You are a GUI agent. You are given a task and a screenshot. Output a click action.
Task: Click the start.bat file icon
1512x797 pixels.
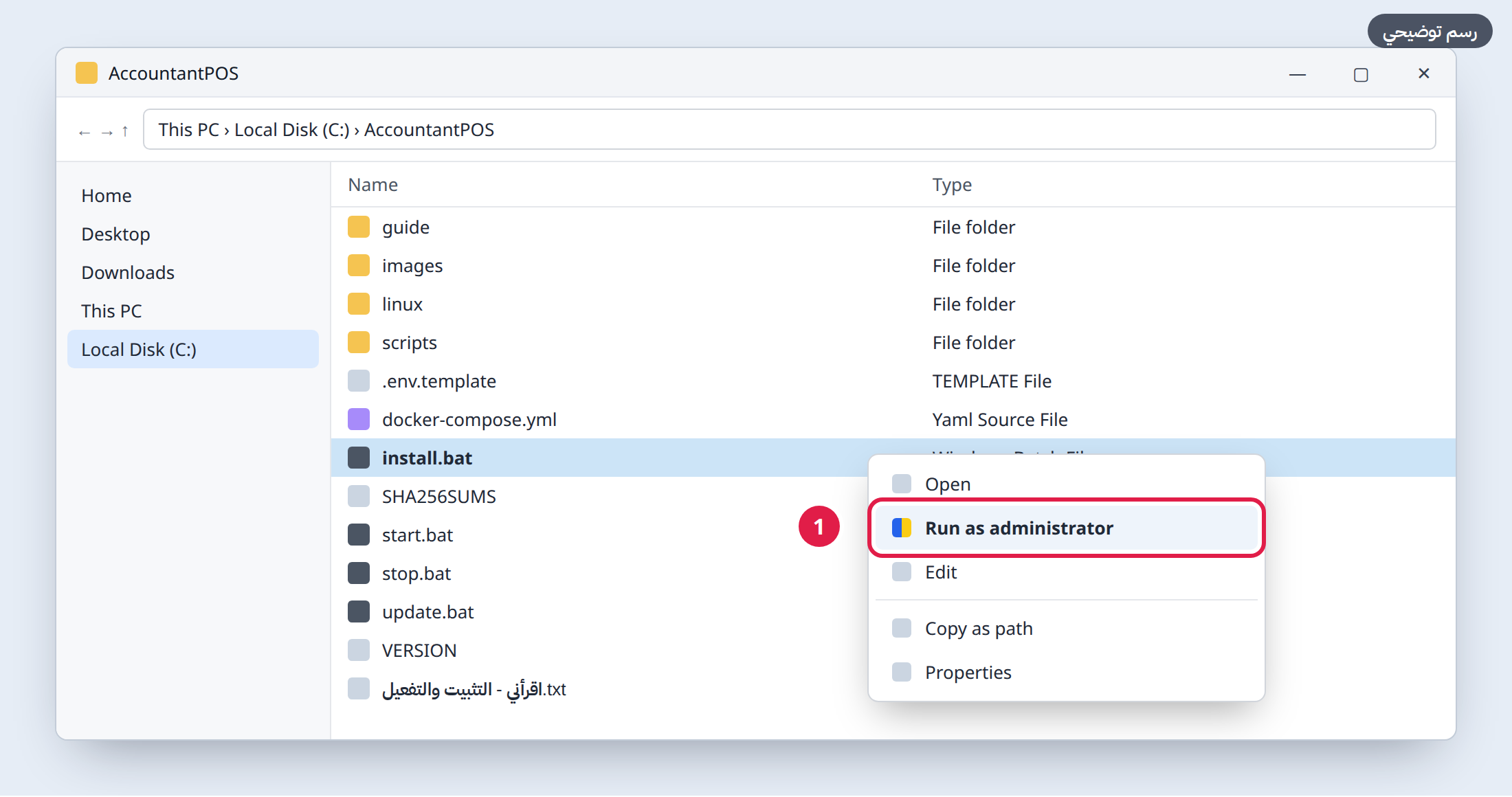[359, 535]
